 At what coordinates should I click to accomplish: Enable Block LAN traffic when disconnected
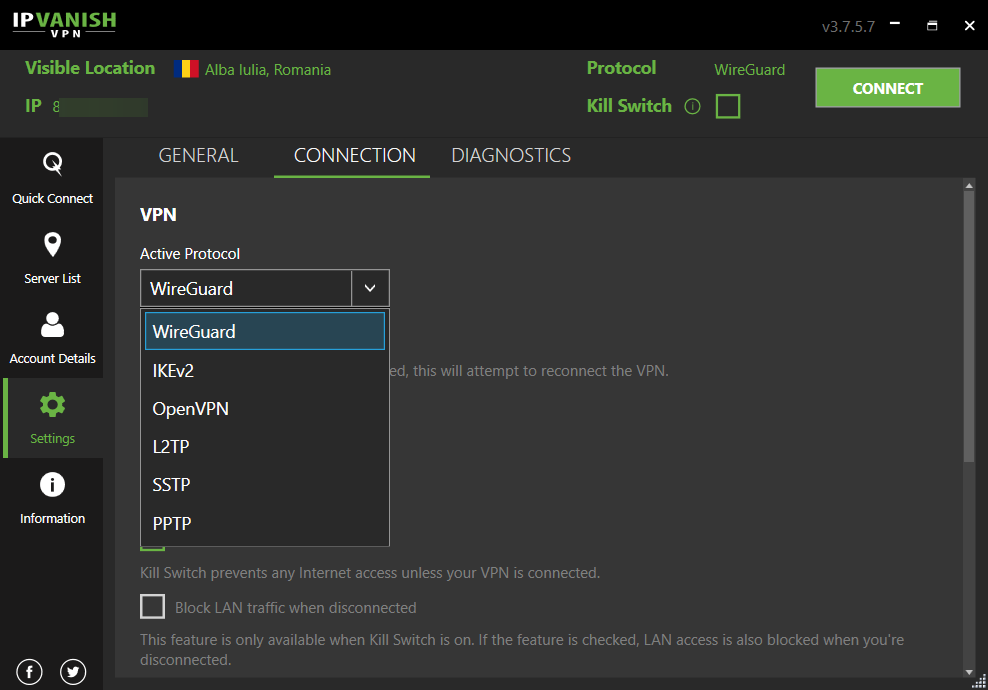pyautogui.click(x=153, y=607)
